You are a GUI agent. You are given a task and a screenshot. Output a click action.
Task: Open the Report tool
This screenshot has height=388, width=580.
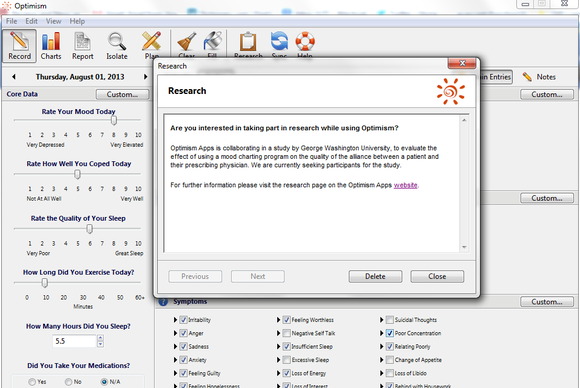(82, 45)
